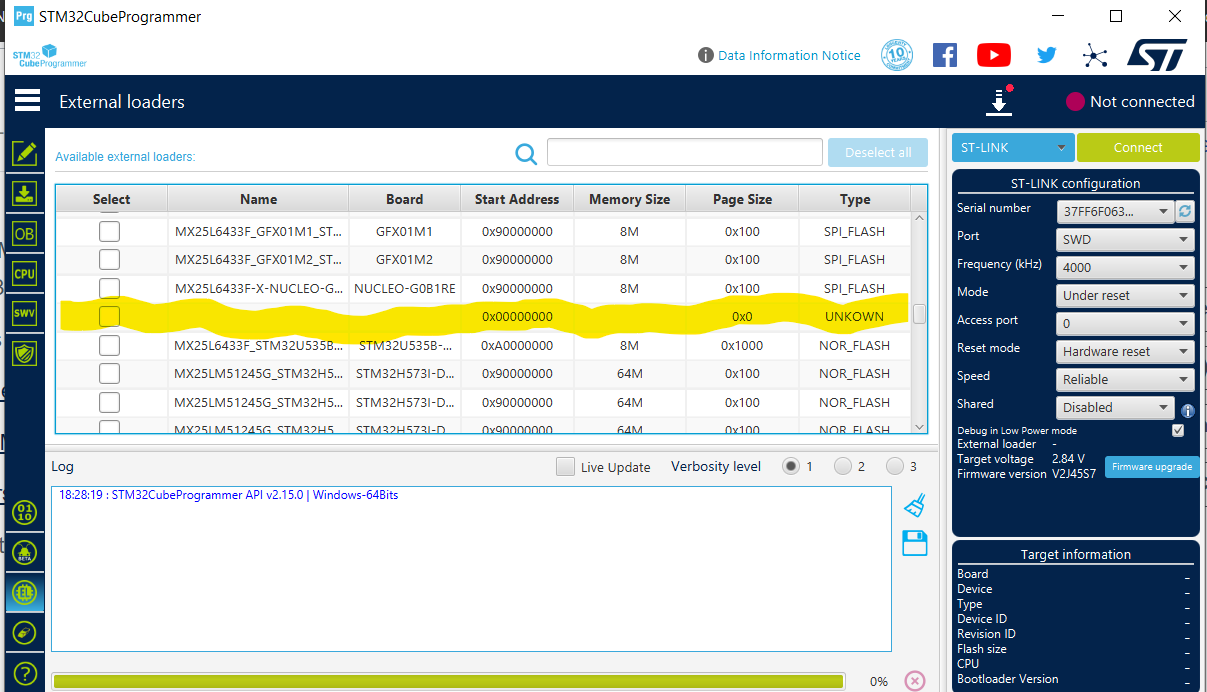Image resolution: width=1207 pixels, height=692 pixels.
Task: Open the hamburger menu
Action: (26, 100)
